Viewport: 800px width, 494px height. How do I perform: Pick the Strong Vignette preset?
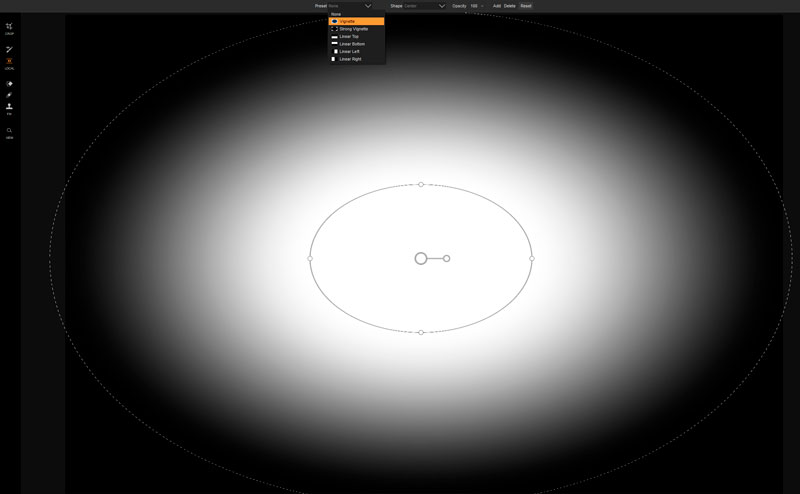(x=353, y=29)
